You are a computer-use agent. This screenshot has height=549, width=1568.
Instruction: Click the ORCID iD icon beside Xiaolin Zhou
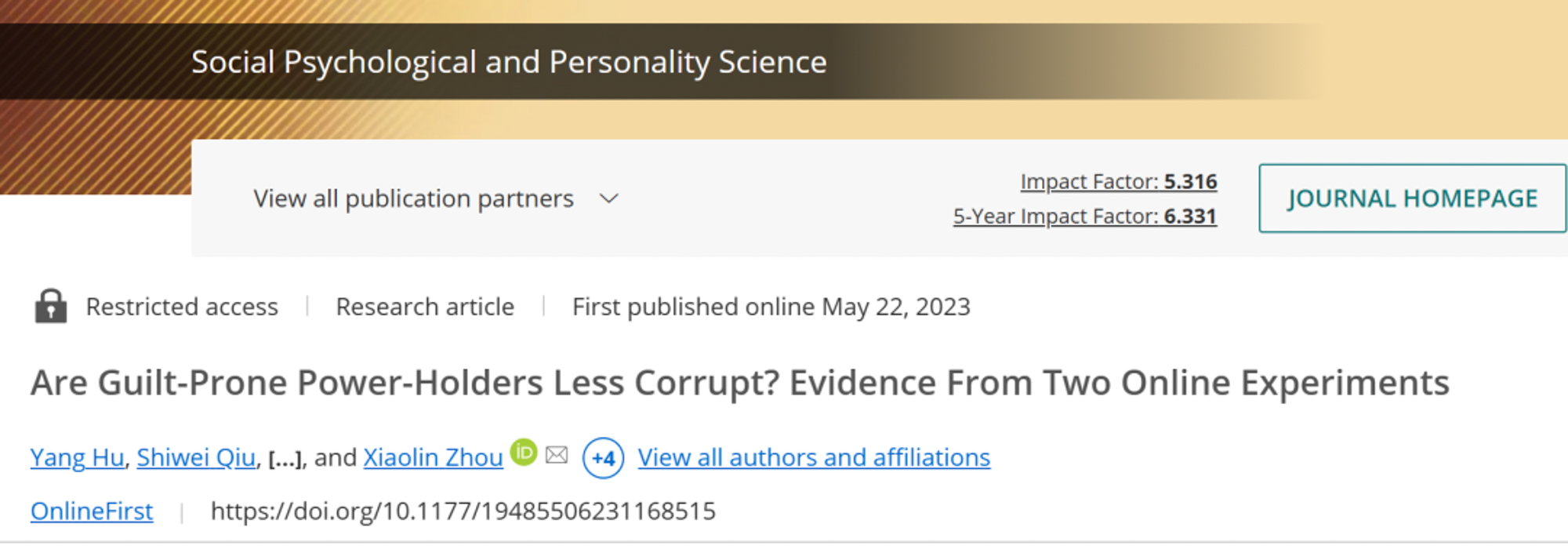[524, 453]
